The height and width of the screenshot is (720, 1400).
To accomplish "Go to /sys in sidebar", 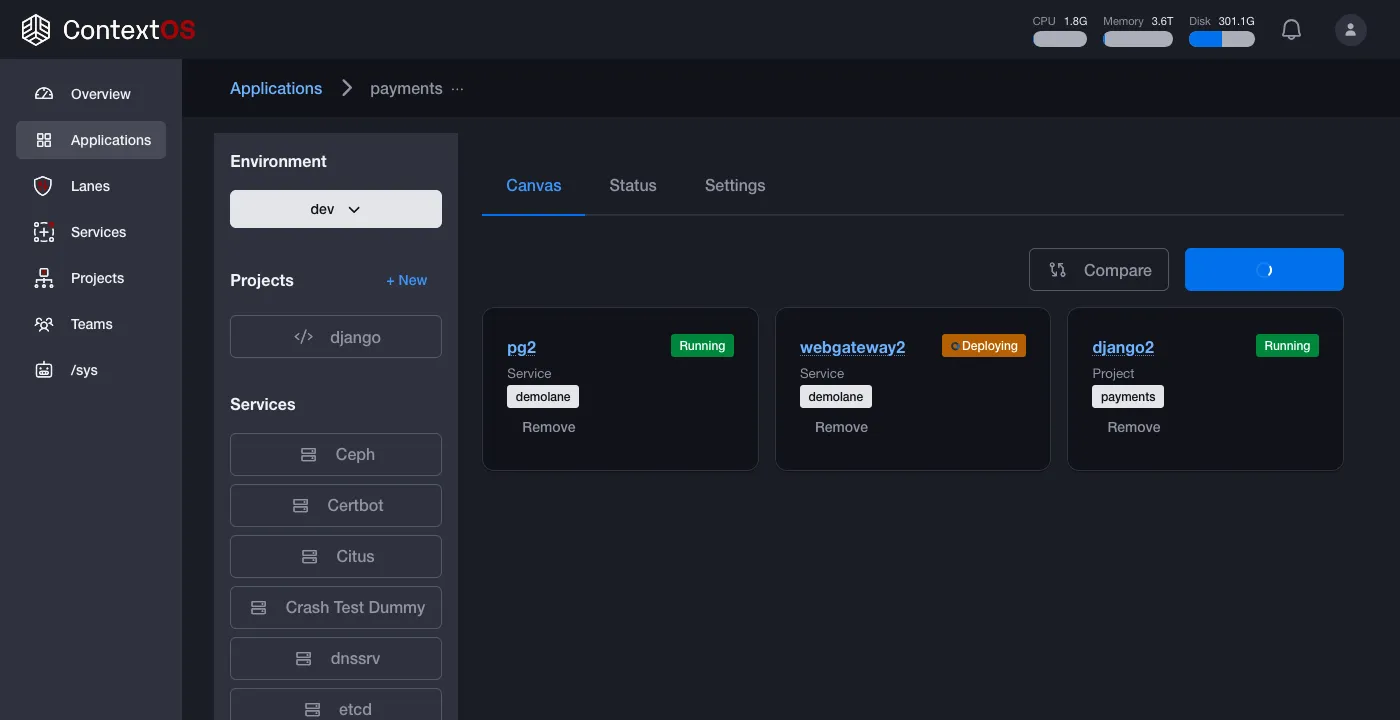I will click(x=91, y=370).
